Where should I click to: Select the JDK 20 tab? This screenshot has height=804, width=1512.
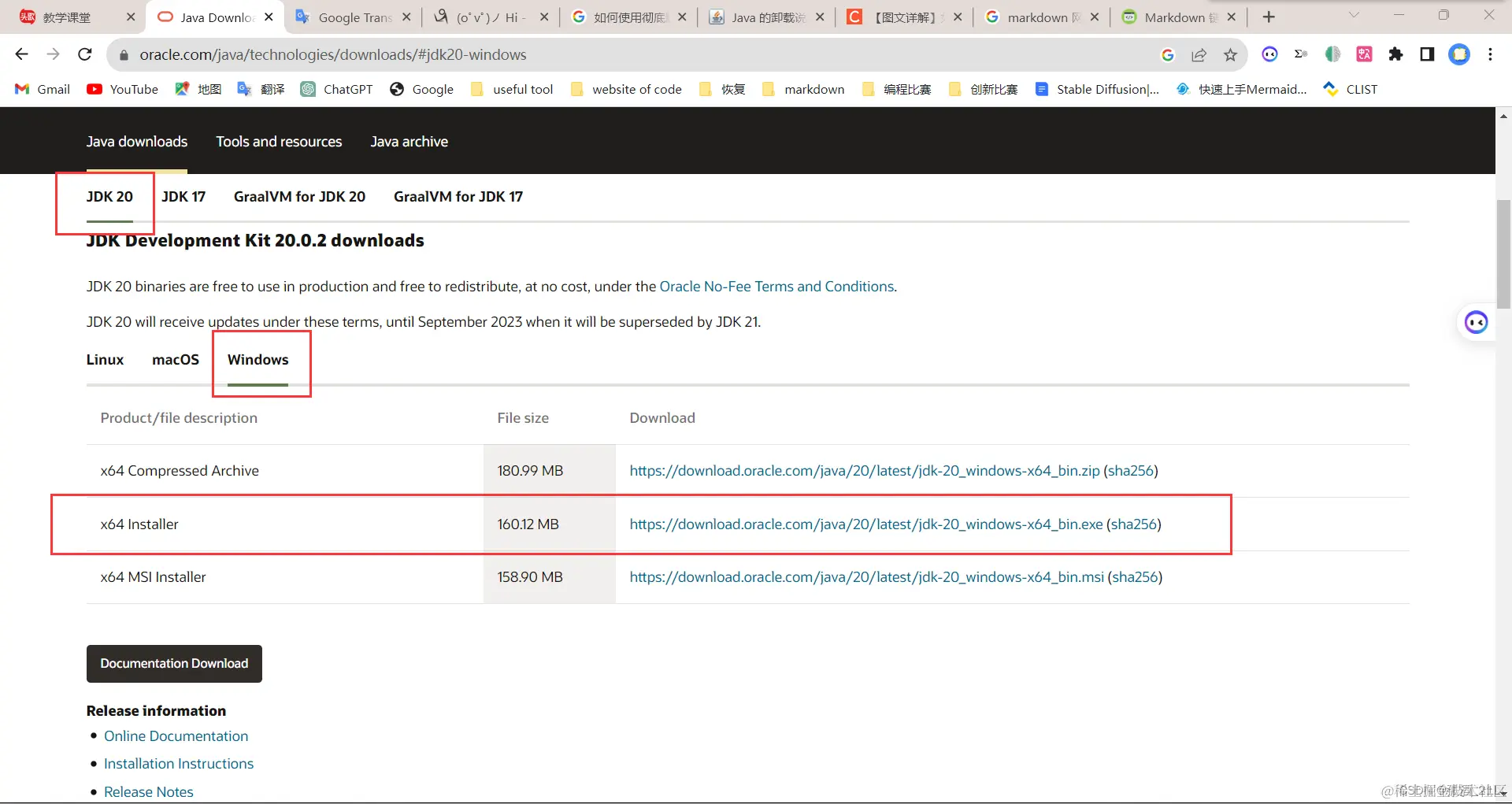pyautogui.click(x=109, y=197)
